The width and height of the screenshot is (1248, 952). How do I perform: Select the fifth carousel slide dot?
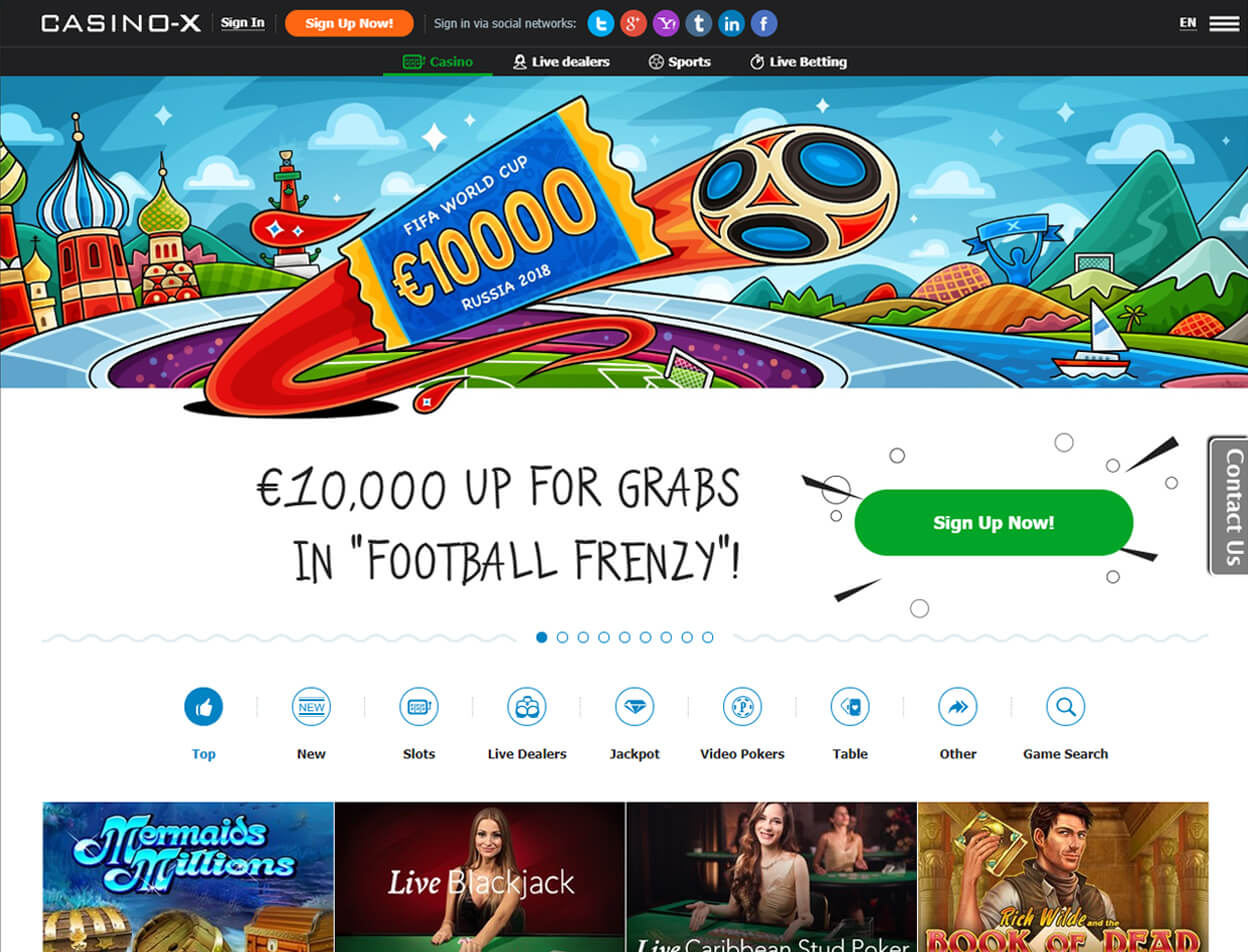tap(625, 637)
